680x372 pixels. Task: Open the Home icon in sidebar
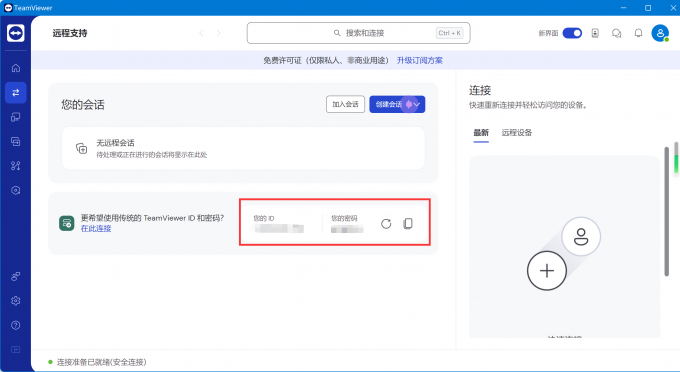[x=16, y=68]
